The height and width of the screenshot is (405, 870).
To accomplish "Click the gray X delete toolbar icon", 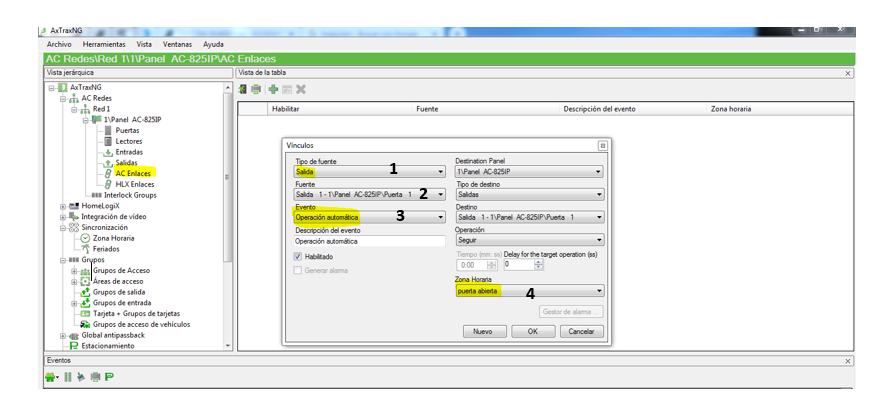I will click(x=301, y=89).
